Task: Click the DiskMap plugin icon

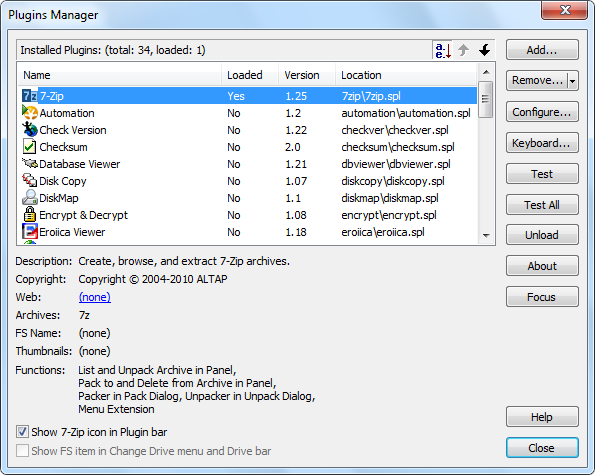Action: click(x=30, y=198)
